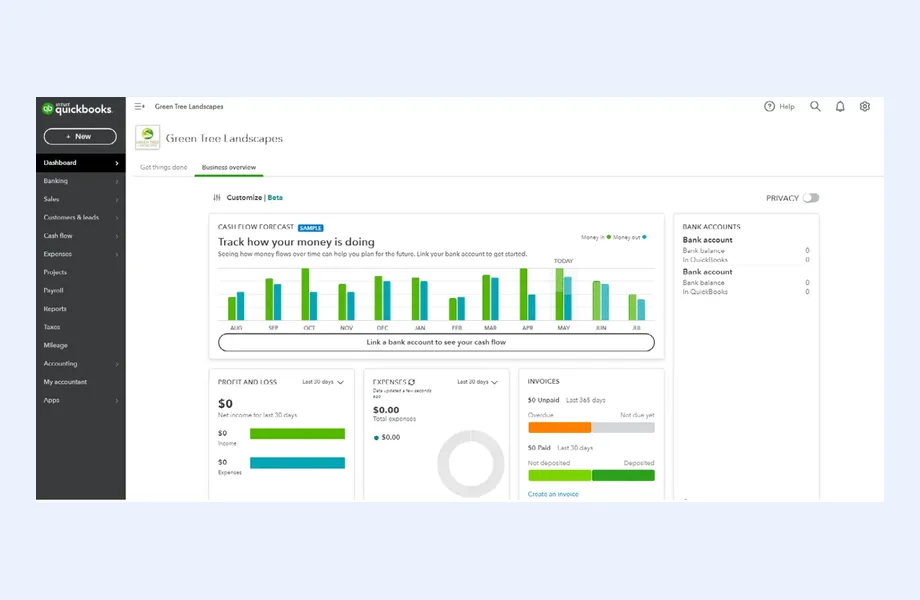Click the Green Tree Landscapes company logo

147,138
